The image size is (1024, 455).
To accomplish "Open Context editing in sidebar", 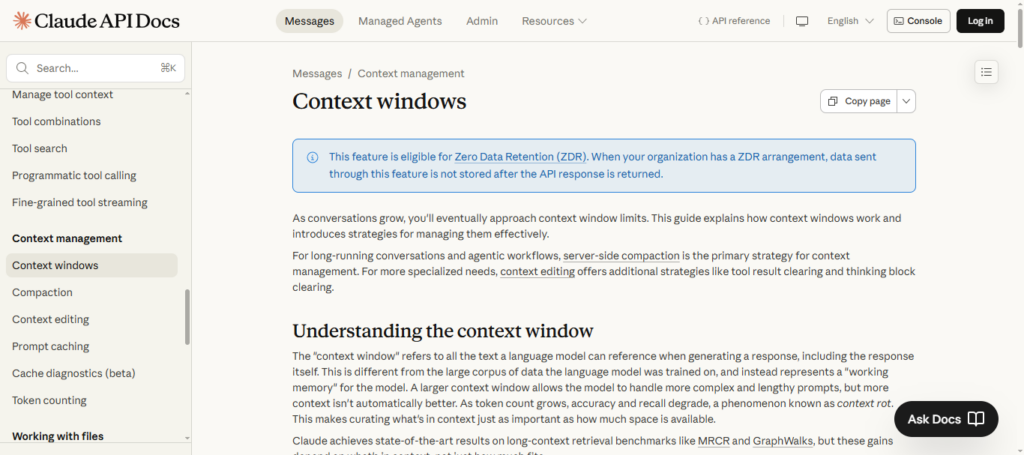I will [50, 319].
